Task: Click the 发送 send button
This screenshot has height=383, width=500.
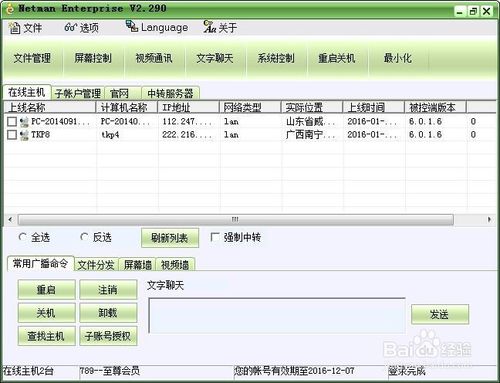Action: pos(440,314)
